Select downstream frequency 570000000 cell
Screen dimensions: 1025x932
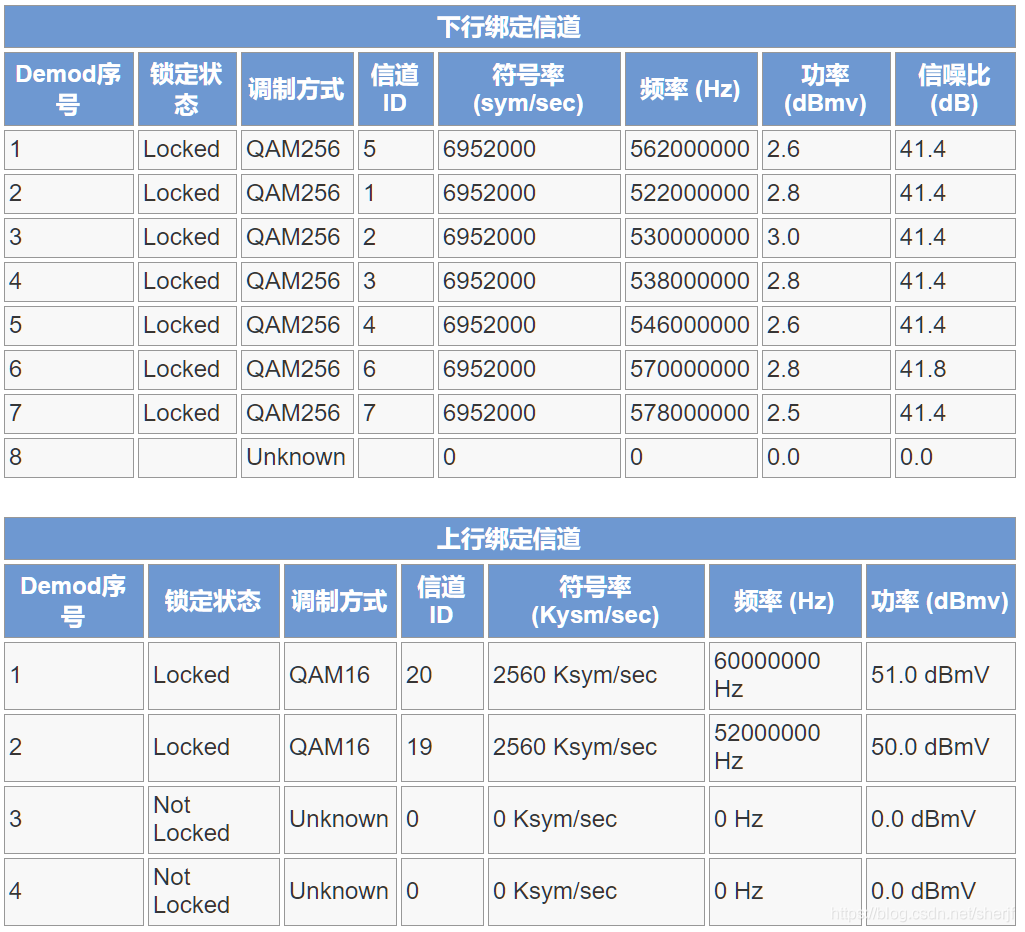tap(690, 369)
